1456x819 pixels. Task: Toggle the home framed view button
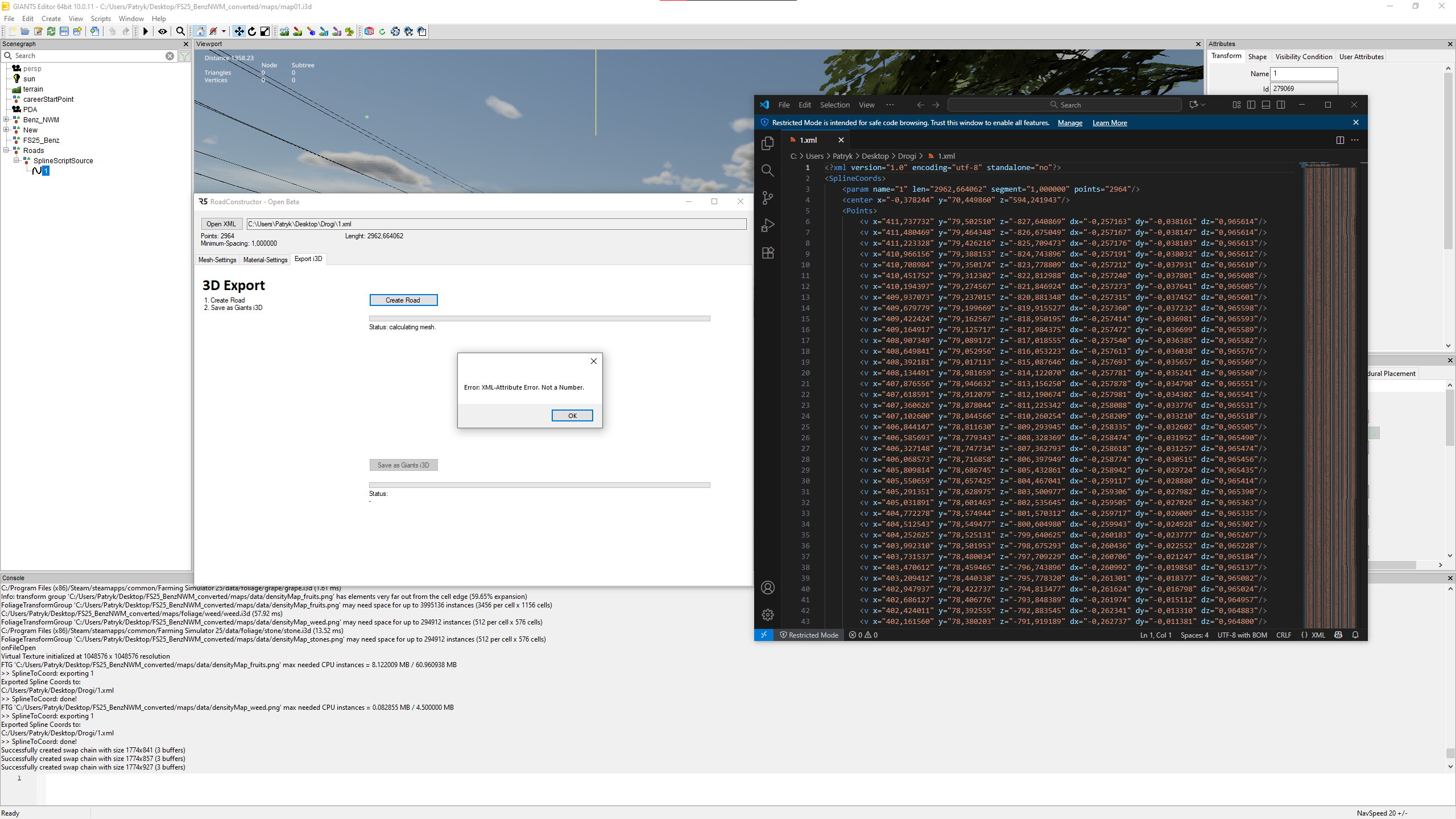[x=200, y=32]
